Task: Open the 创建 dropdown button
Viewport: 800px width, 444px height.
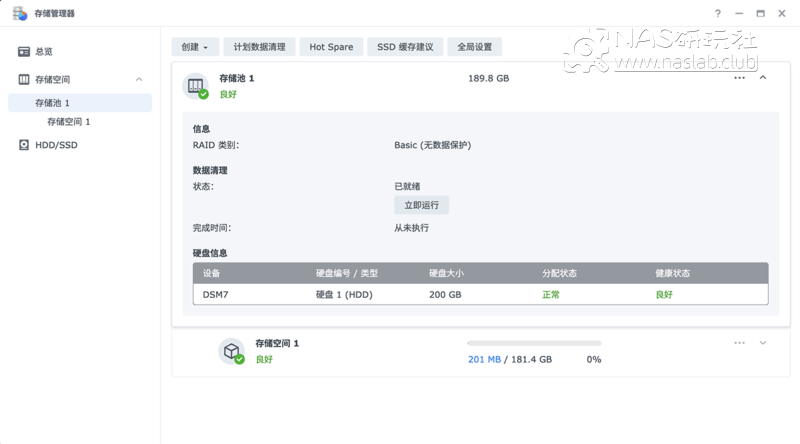Action: point(195,47)
